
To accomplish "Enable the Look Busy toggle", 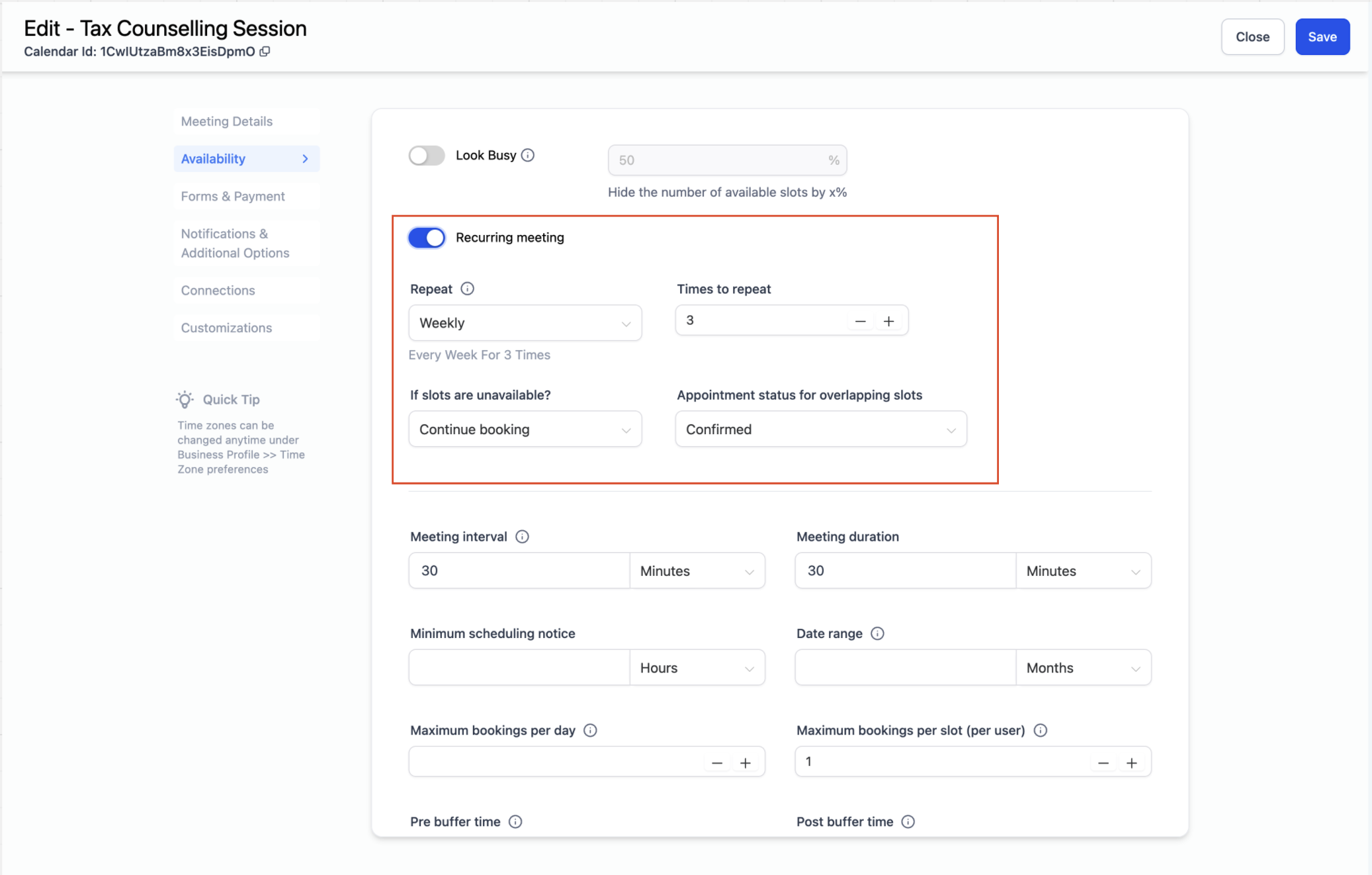I will click(x=427, y=156).
